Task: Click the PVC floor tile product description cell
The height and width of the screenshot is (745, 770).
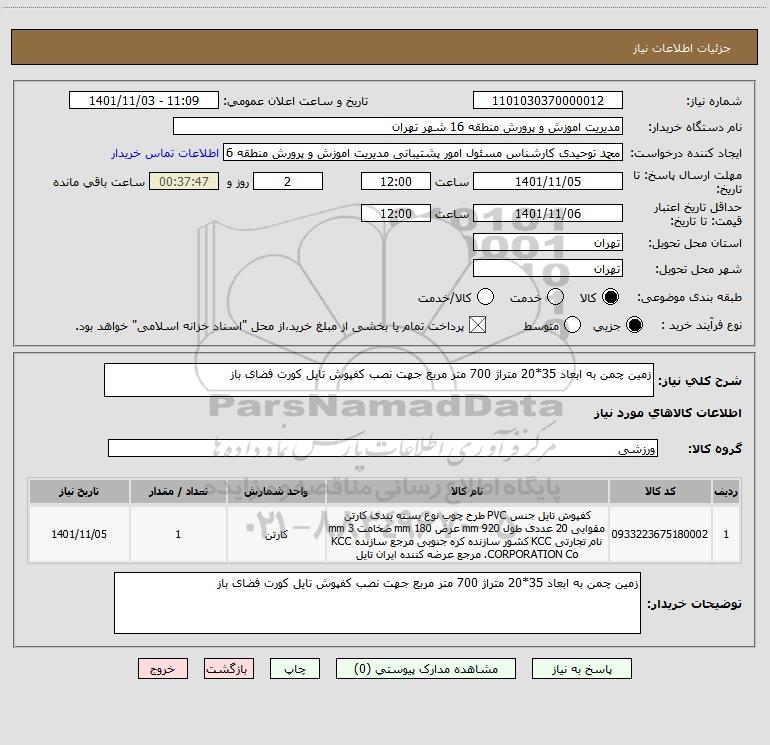Action: pyautogui.click(x=467, y=534)
